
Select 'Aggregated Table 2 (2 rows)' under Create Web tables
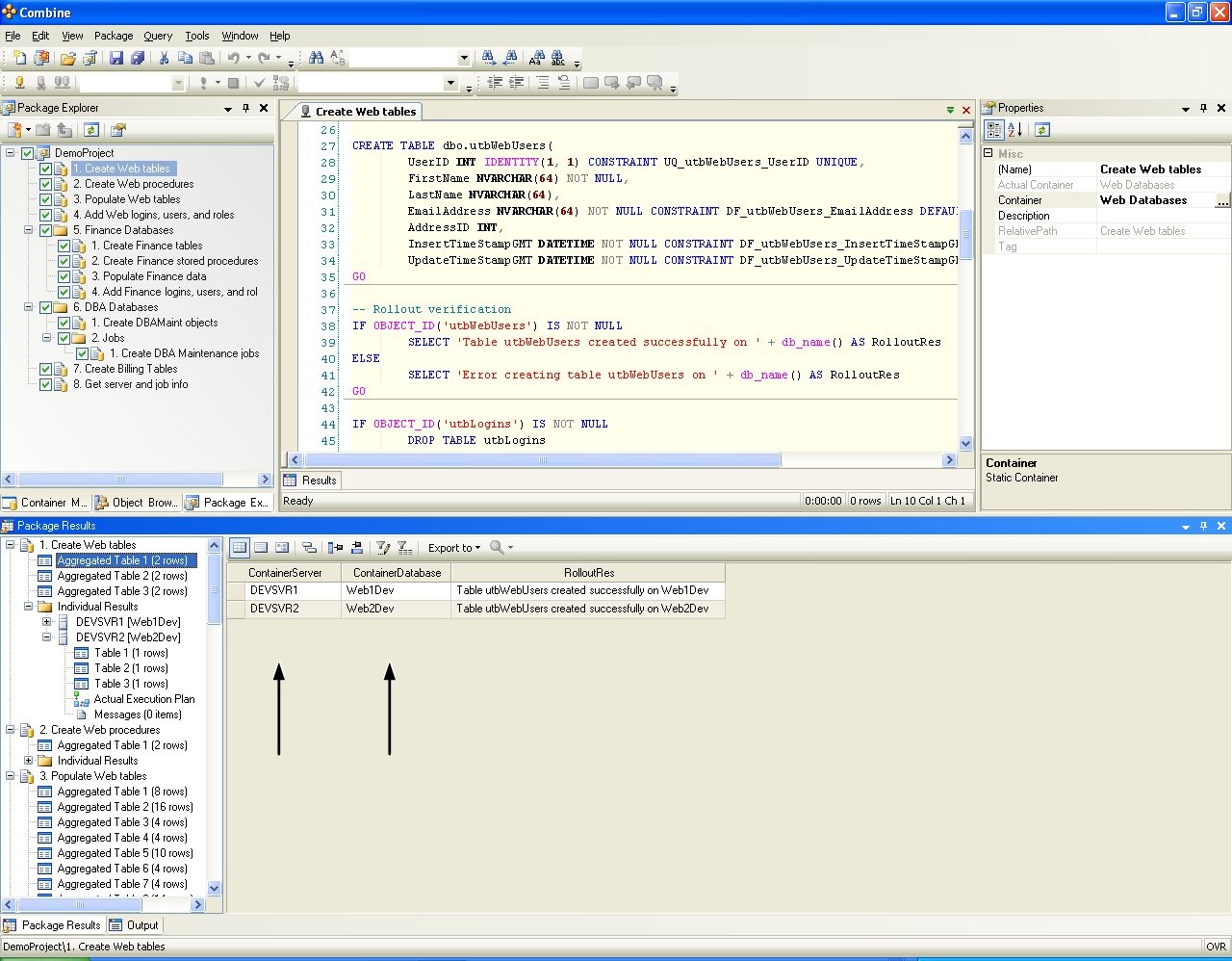pos(121,576)
